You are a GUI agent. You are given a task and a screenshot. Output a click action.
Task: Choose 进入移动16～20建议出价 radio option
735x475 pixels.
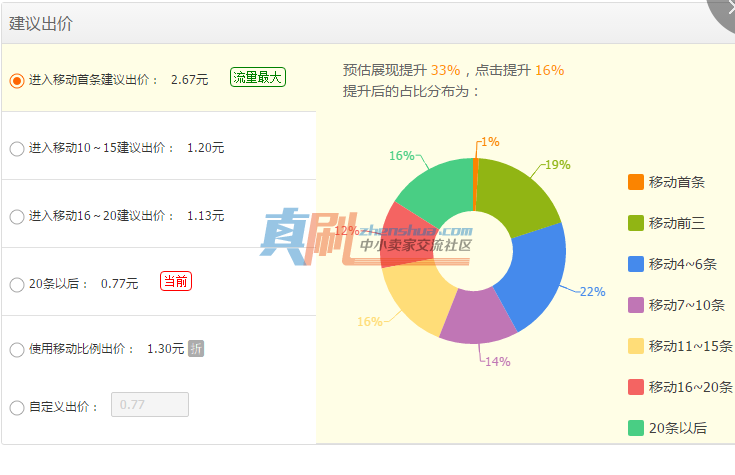(17, 217)
